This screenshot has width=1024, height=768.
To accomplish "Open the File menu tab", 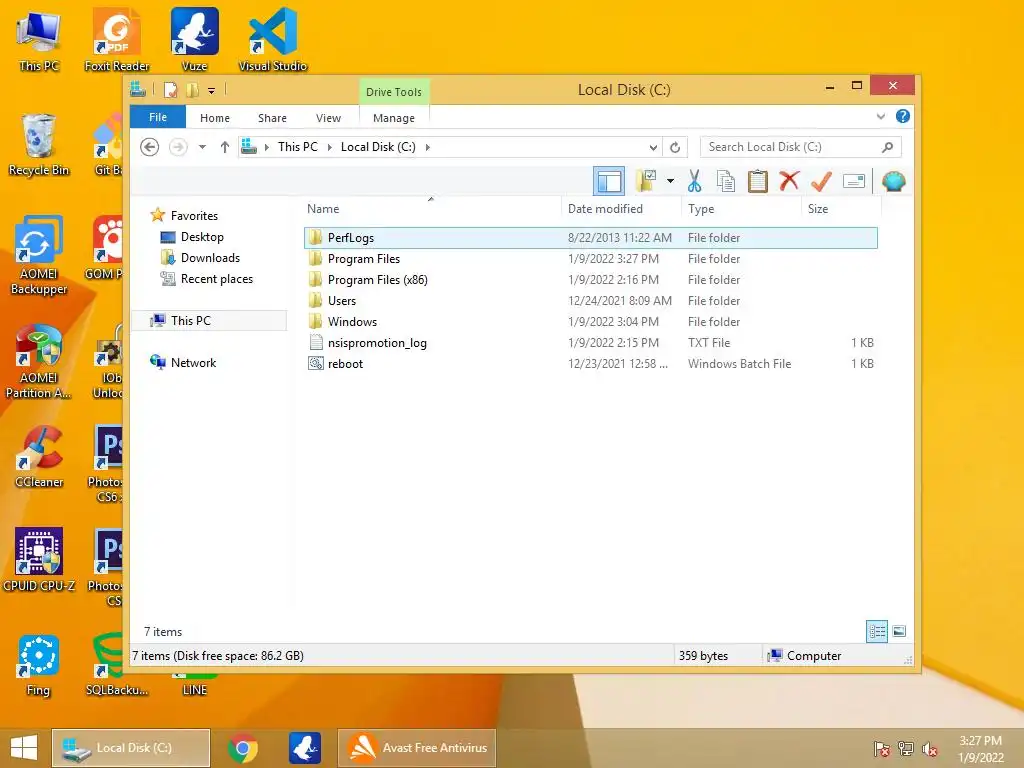I will 158,117.
